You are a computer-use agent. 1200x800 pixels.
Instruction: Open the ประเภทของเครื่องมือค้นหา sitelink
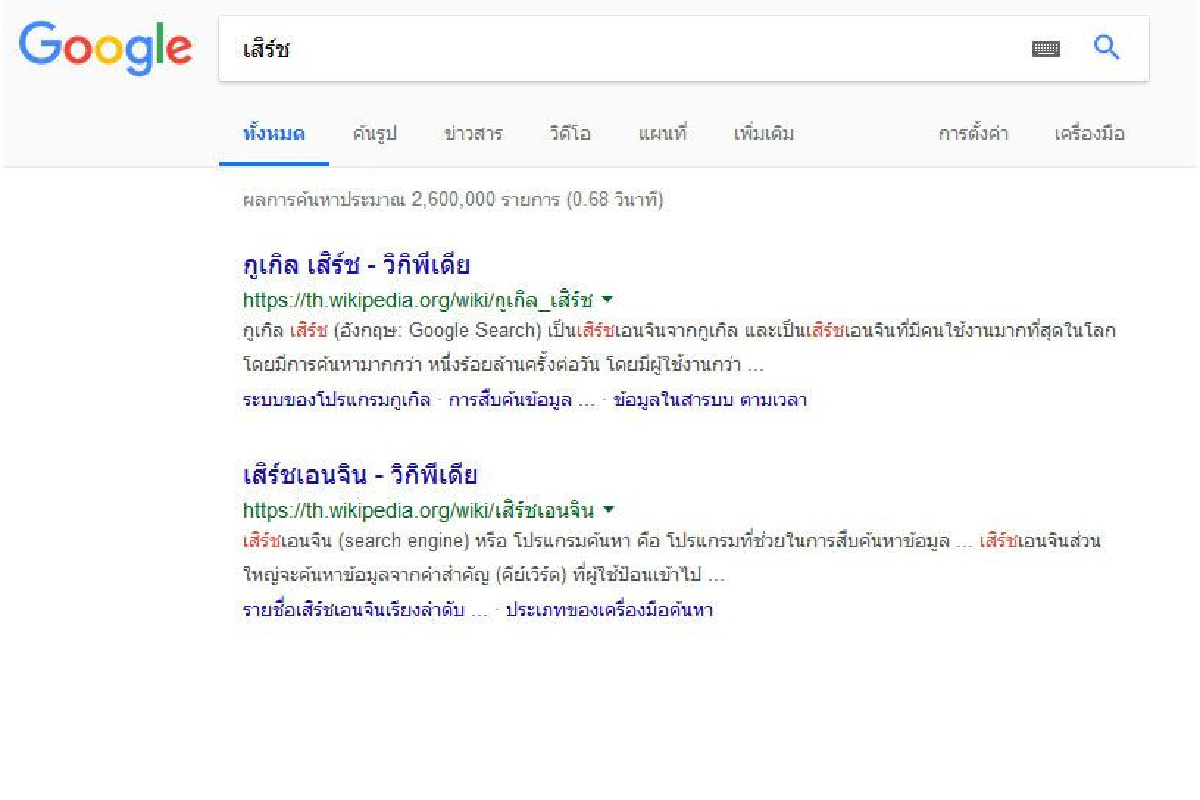tap(609, 610)
